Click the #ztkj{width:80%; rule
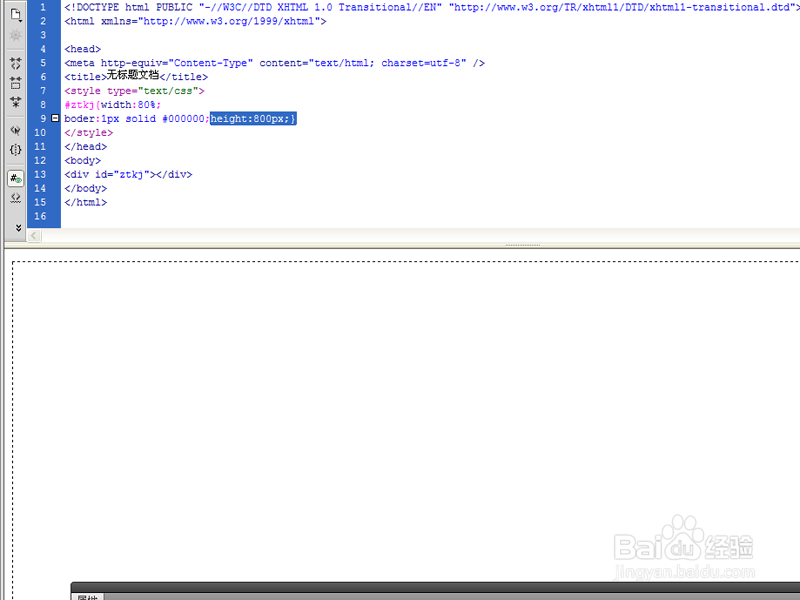Image resolution: width=800 pixels, height=600 pixels. tap(113, 105)
